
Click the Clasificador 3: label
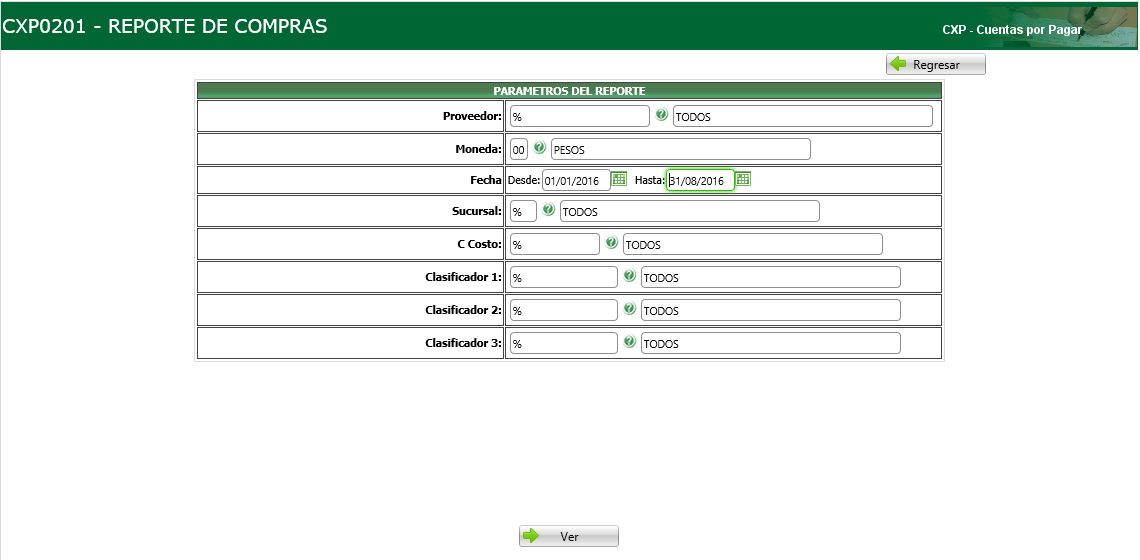pyautogui.click(x=464, y=343)
